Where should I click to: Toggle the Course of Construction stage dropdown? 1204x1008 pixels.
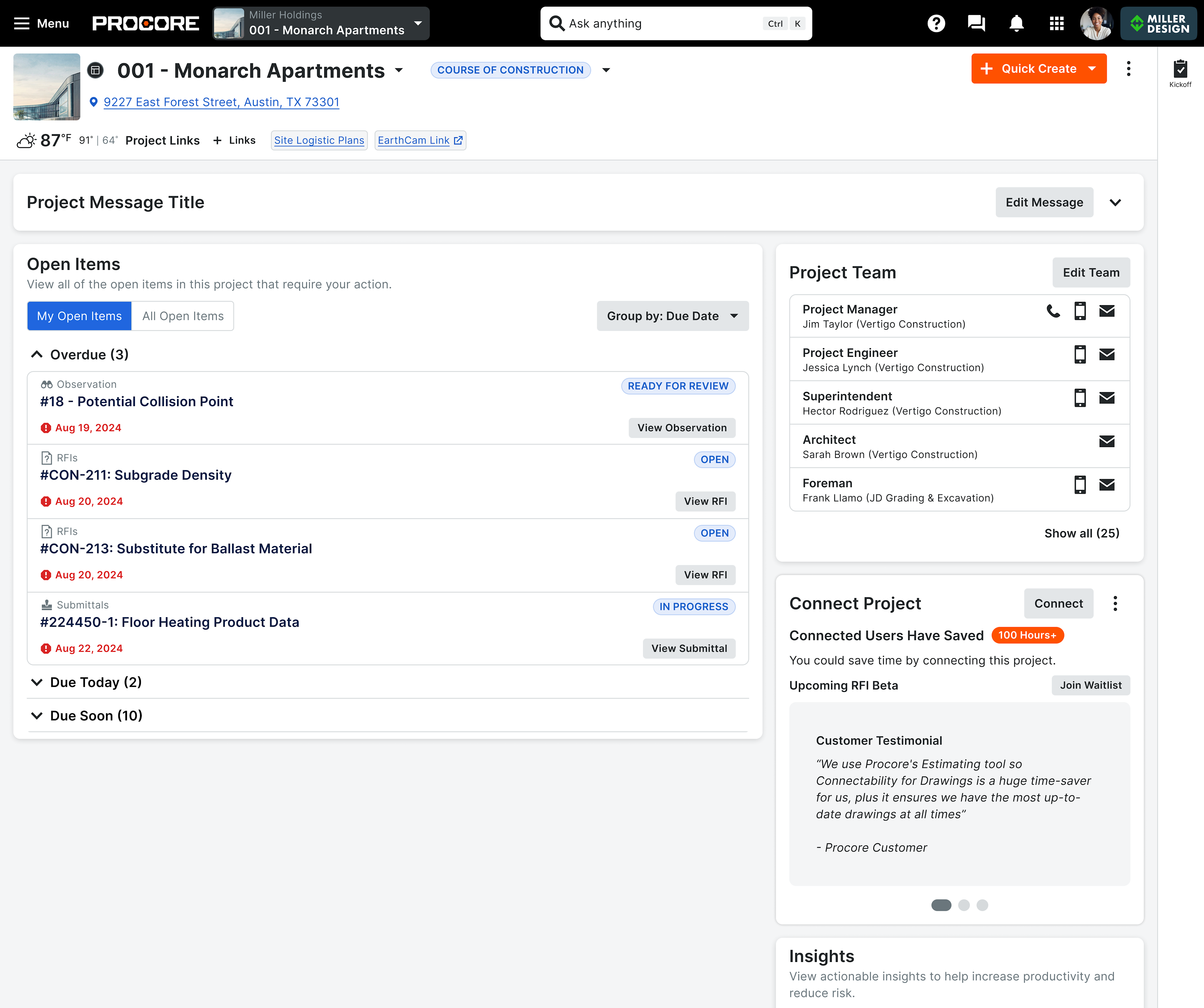606,70
